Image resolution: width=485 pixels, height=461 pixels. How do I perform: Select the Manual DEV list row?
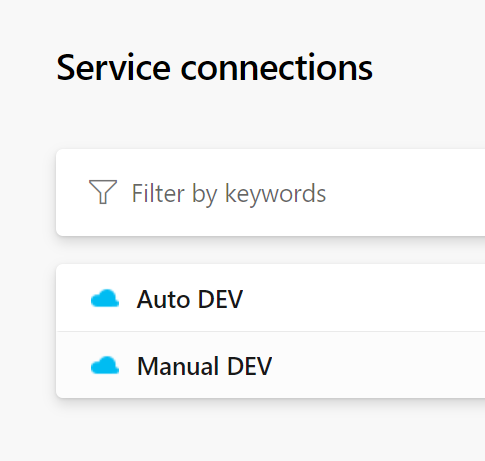(270, 365)
